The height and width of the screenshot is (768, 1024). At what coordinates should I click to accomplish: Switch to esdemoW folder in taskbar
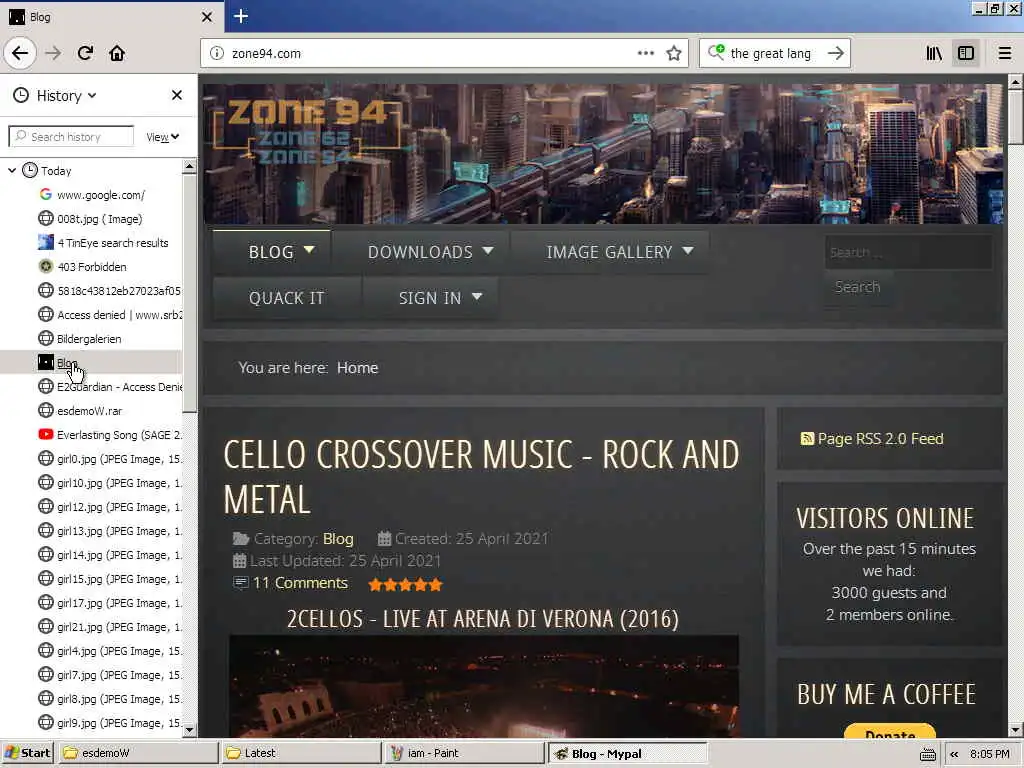pyautogui.click(x=139, y=753)
